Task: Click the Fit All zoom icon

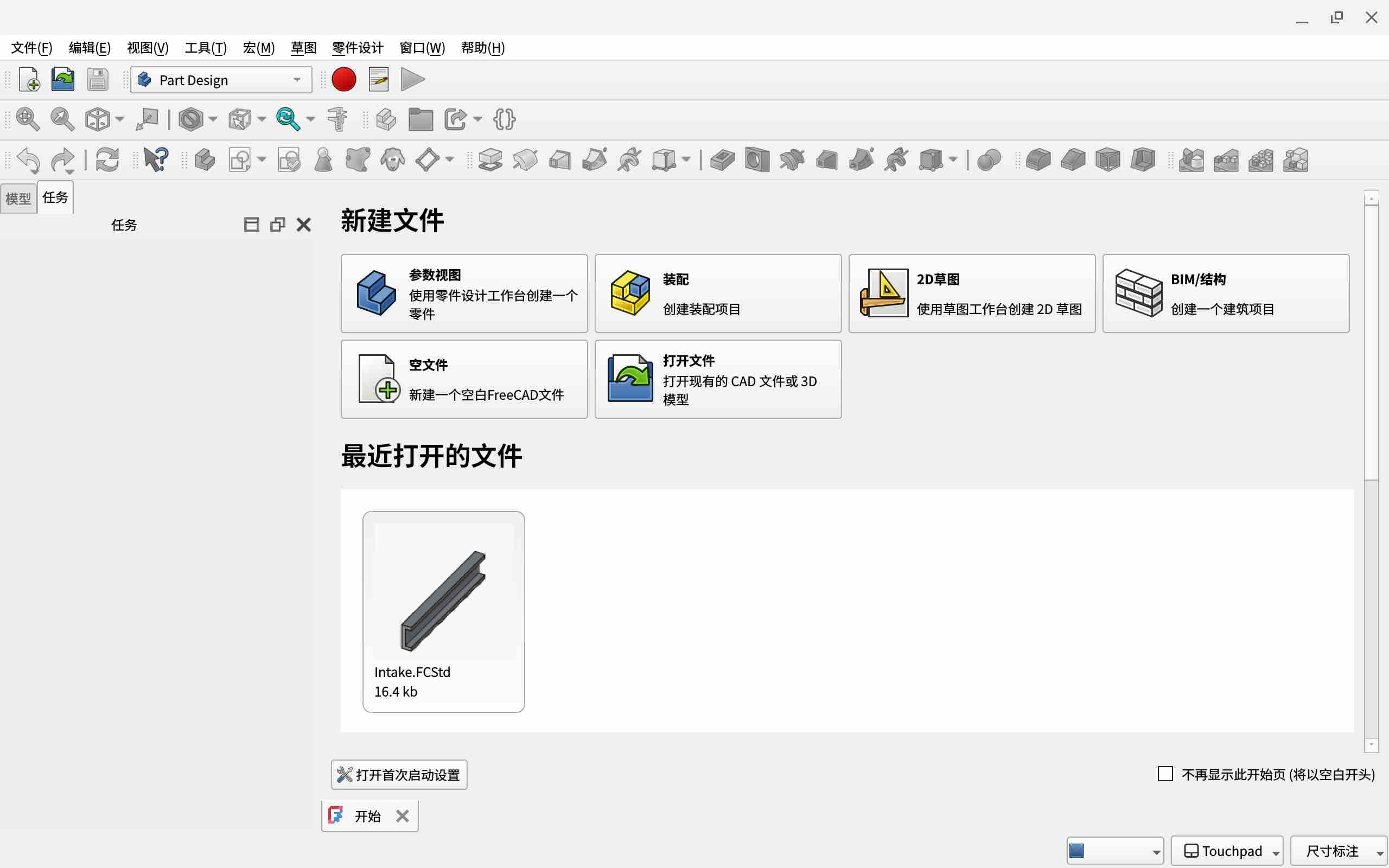Action: click(28, 119)
